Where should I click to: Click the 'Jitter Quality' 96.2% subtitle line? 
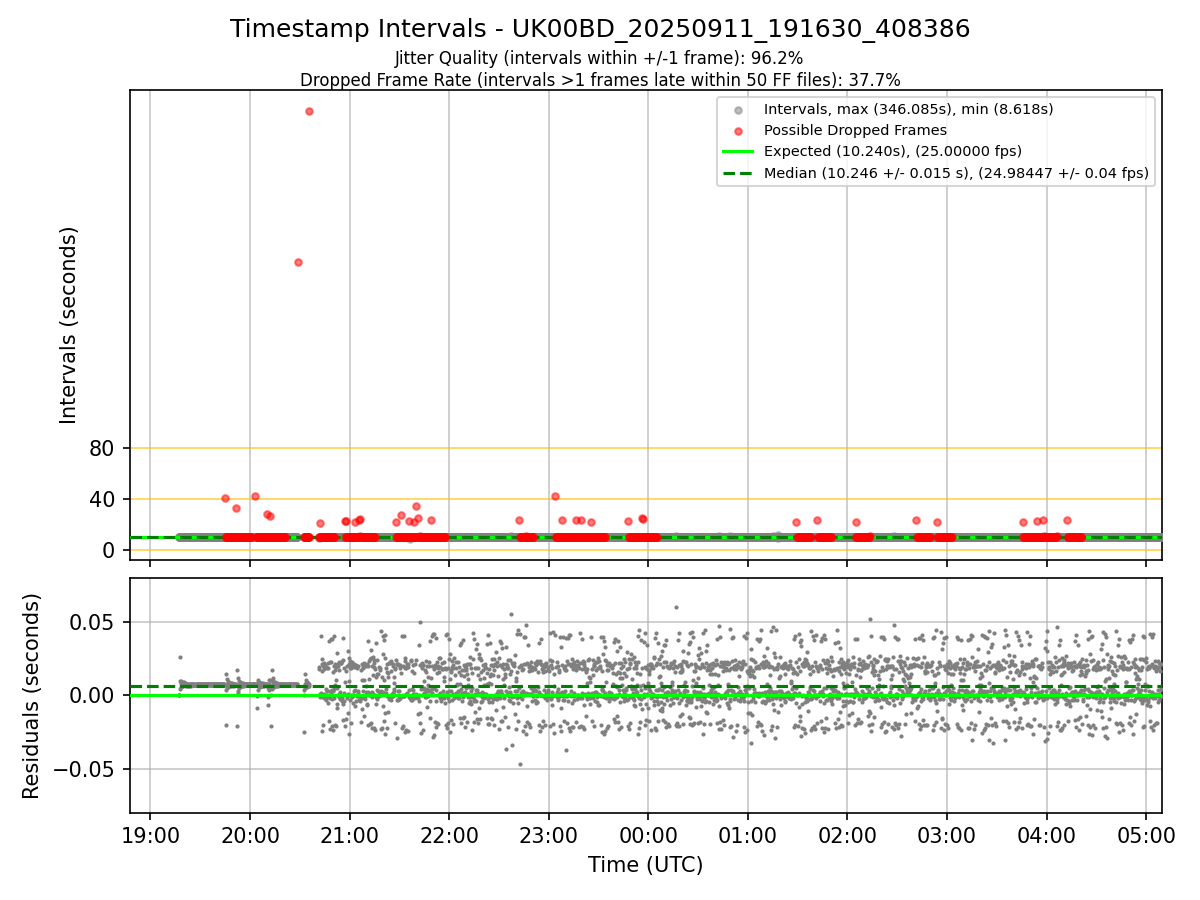[599, 58]
